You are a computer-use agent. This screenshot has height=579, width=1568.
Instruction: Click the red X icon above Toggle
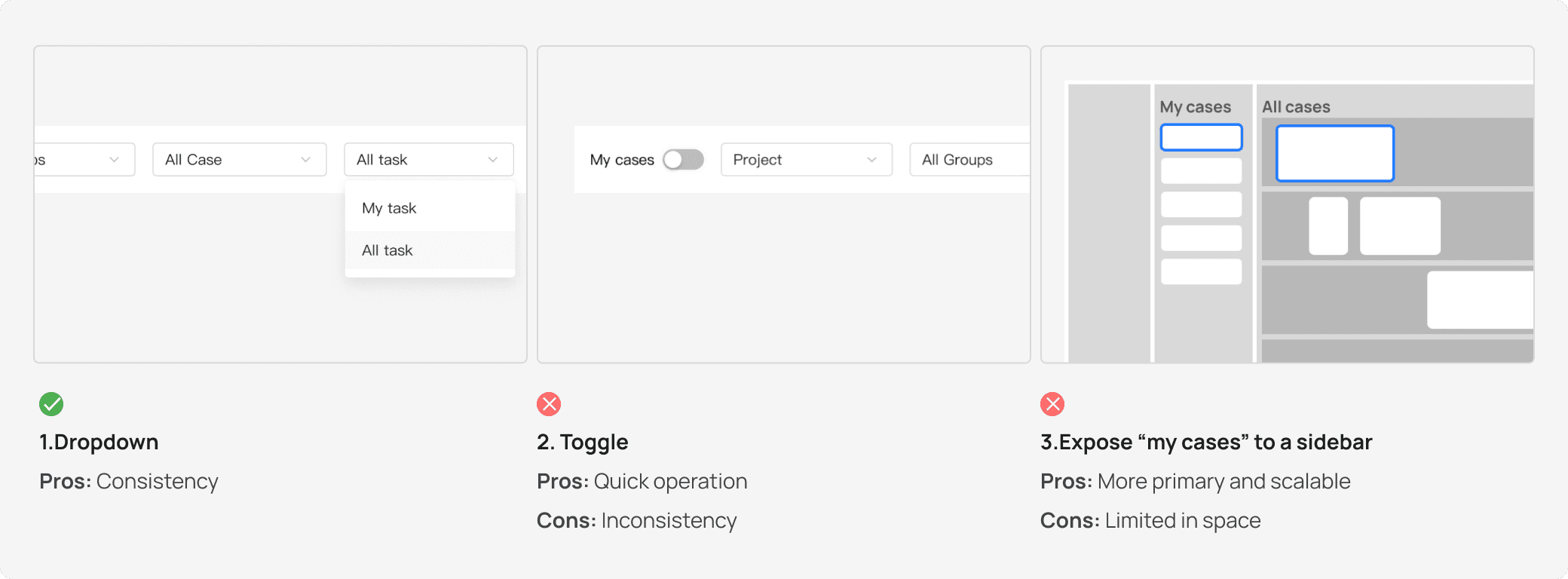point(549,404)
